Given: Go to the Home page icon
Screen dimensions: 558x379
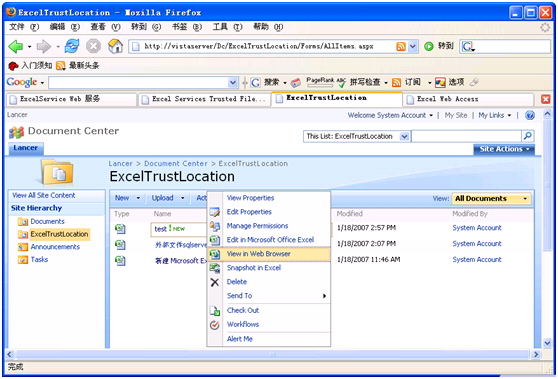Looking at the screenshot, I should click(x=115, y=46).
